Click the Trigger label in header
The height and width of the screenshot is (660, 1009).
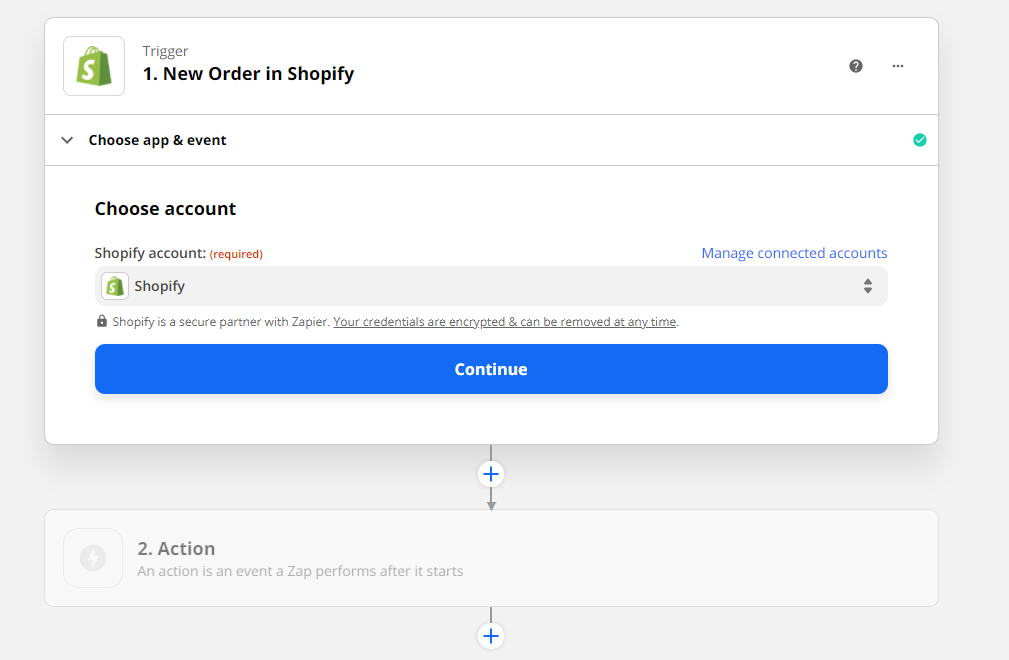[x=165, y=51]
